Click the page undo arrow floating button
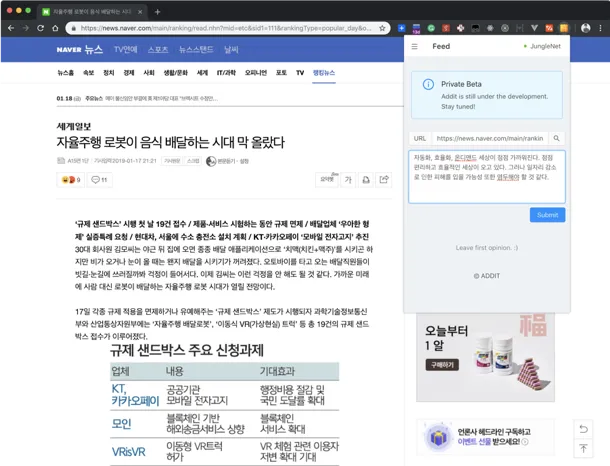610x466 pixels. [x=583, y=429]
